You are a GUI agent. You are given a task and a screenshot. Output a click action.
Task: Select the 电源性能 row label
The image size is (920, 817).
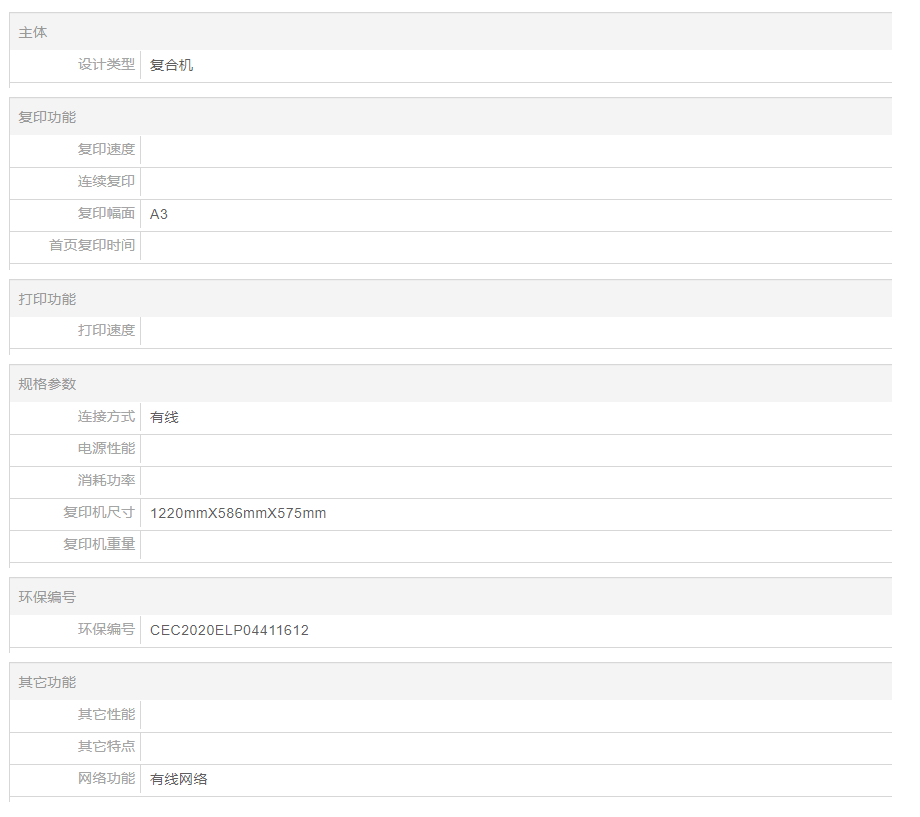pos(106,449)
